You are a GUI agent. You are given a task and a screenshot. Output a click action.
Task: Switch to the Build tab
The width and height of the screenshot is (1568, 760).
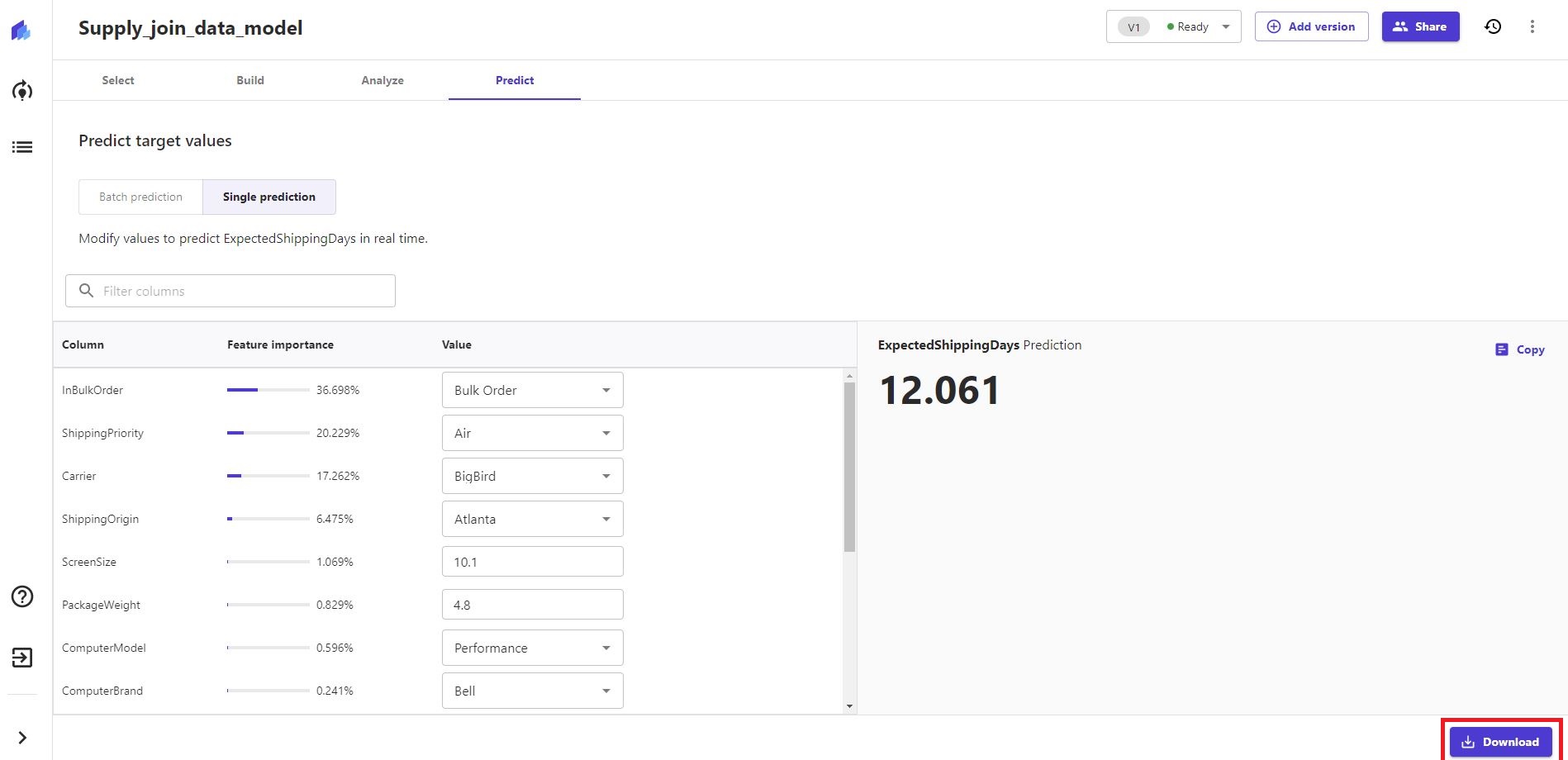(250, 80)
